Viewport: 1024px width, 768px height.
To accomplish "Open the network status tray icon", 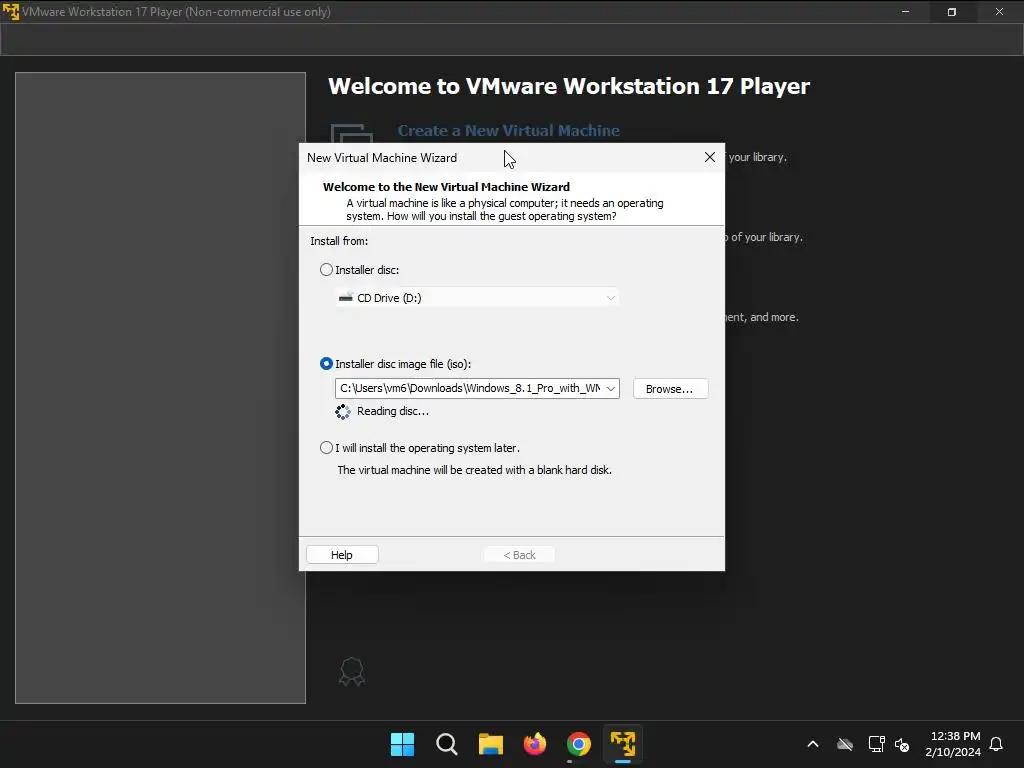I will [876, 744].
